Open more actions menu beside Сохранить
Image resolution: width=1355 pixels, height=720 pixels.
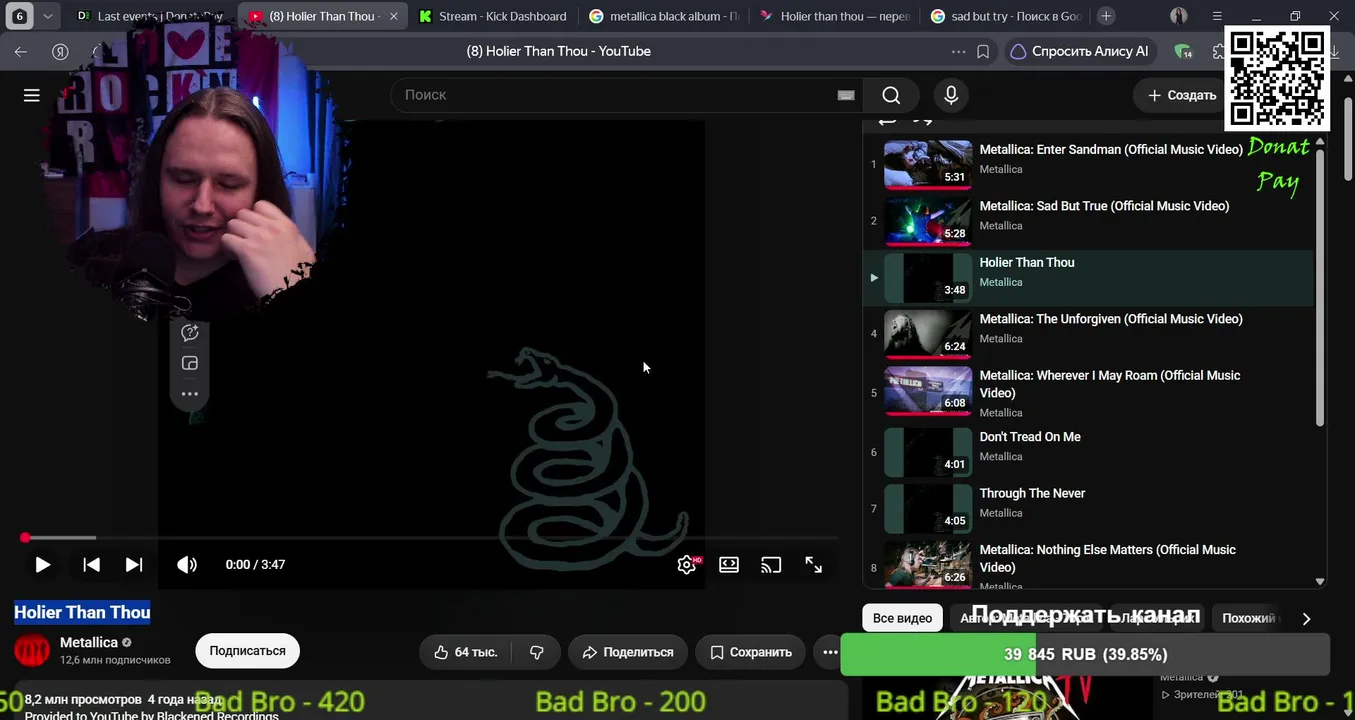point(830,652)
